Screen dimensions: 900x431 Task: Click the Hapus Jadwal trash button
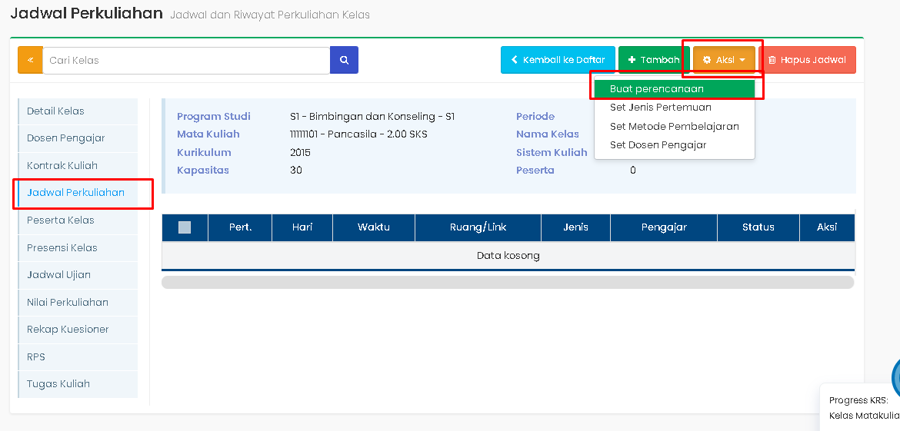pyautogui.click(x=807, y=60)
